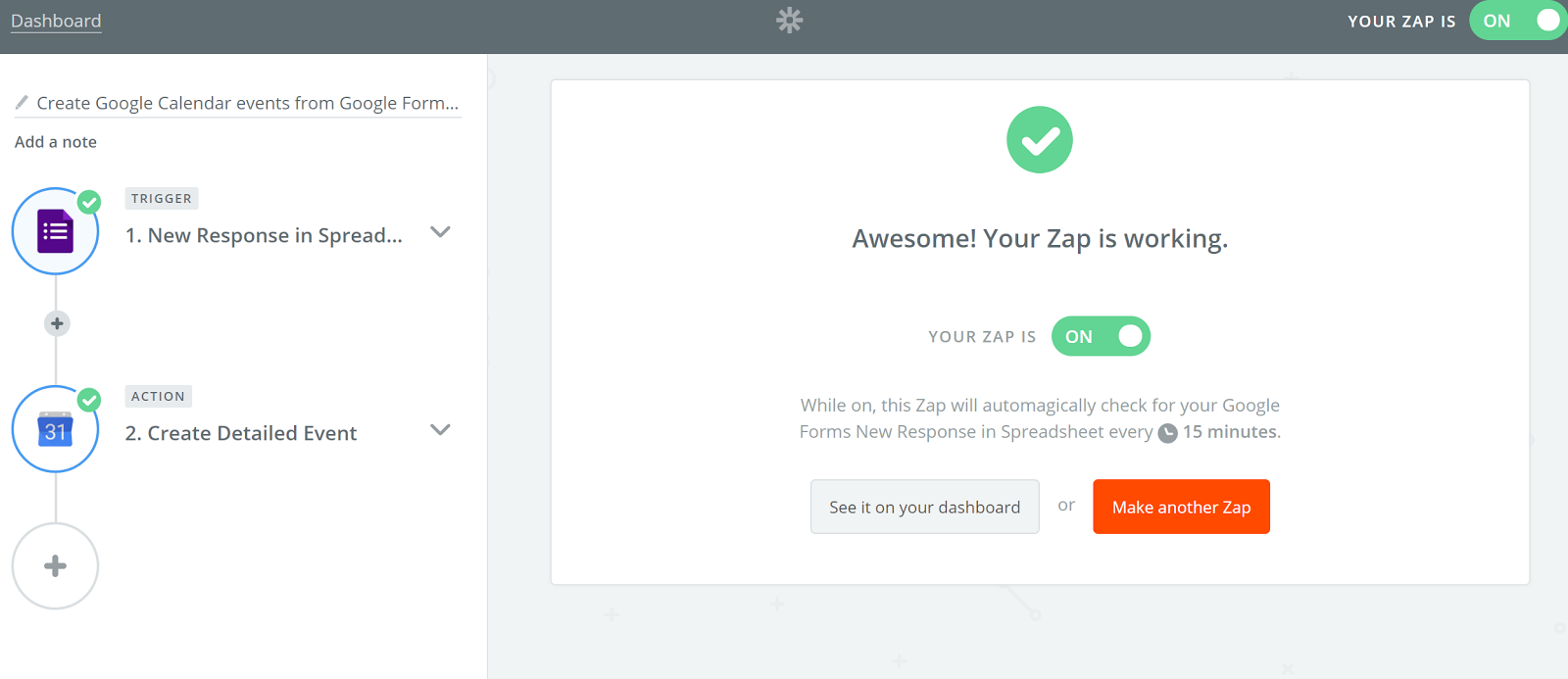
Task: Click the clock icon next to 15 minutes
Action: point(1168,433)
